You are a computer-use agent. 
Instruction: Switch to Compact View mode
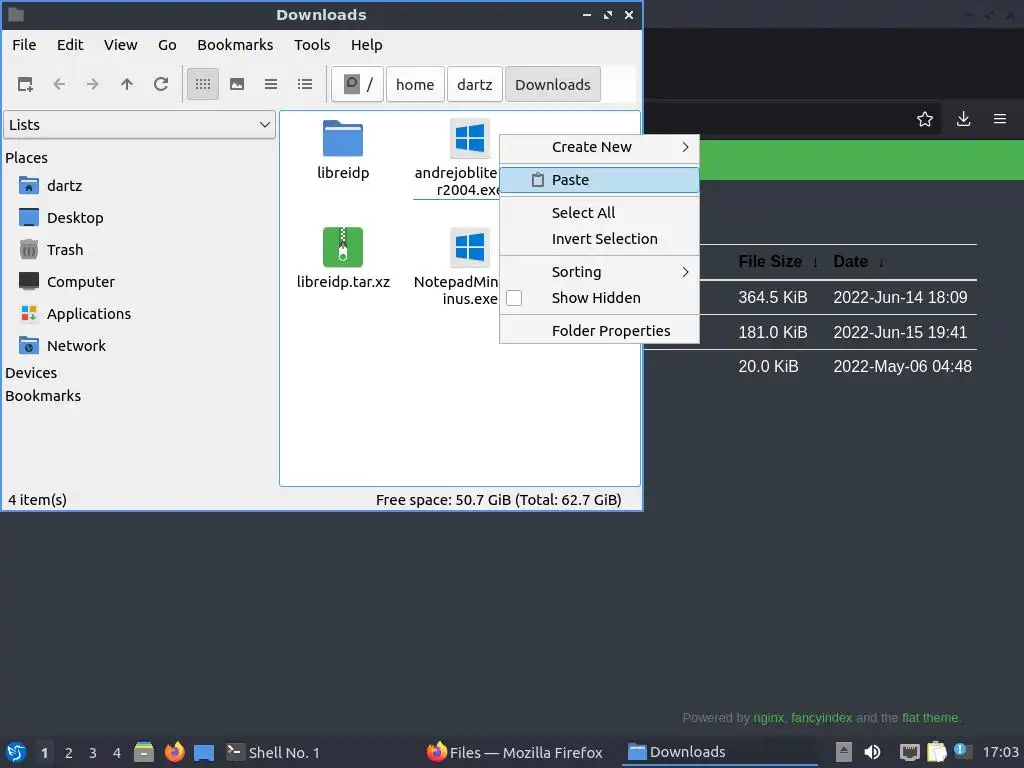271,84
